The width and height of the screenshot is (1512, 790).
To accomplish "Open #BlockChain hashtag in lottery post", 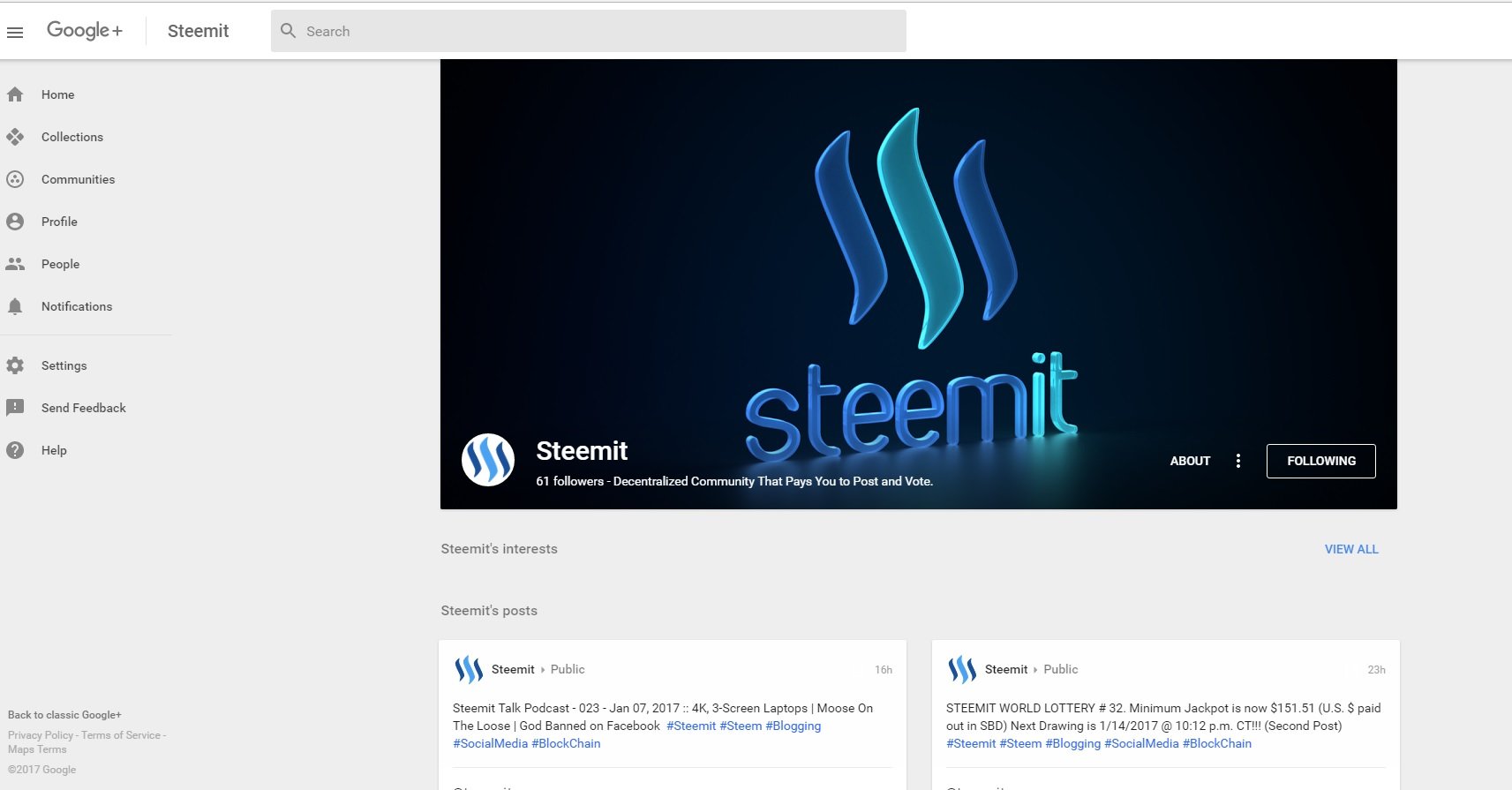I will [1217, 743].
